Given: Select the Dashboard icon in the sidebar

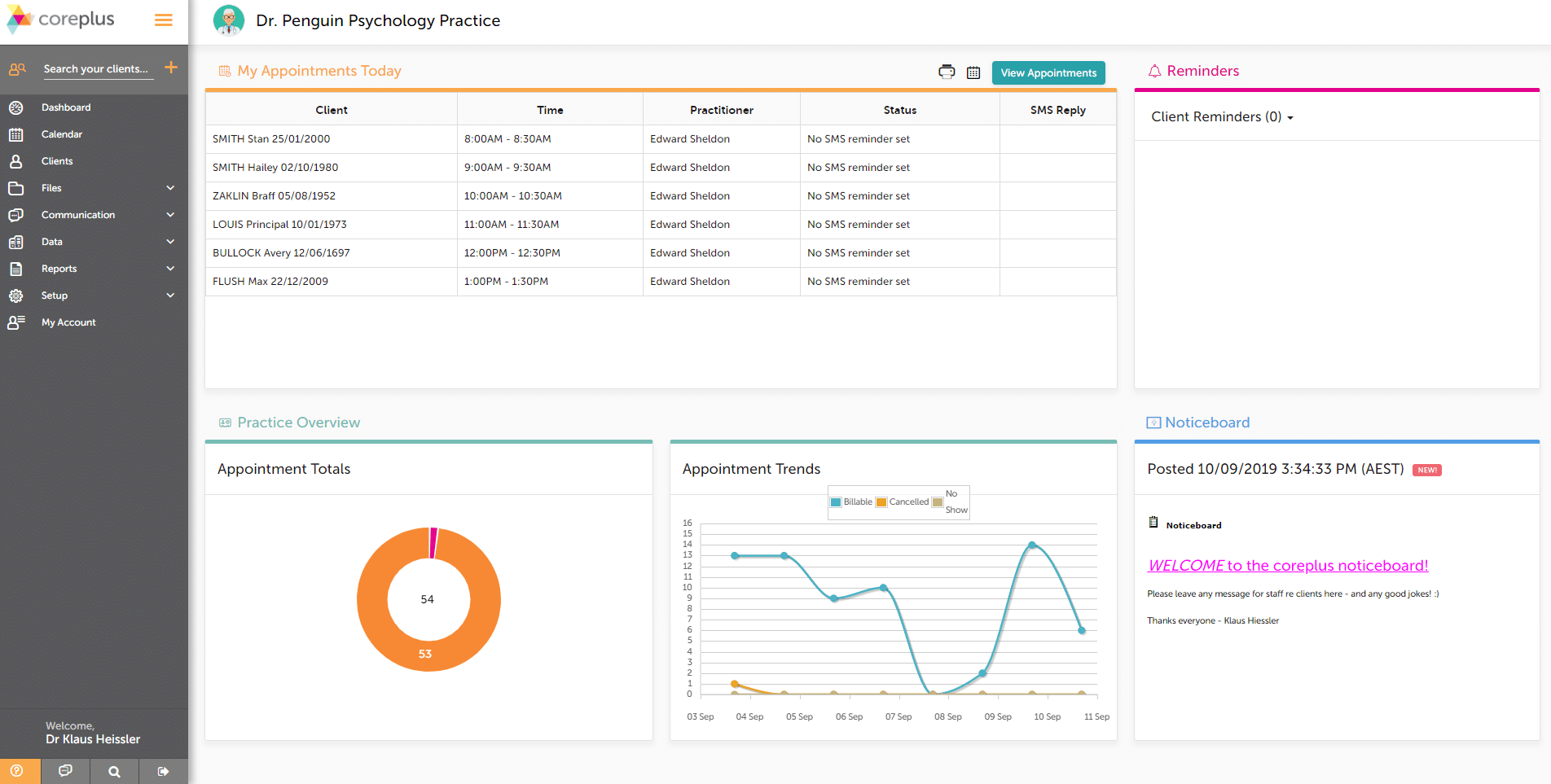Looking at the screenshot, I should (x=17, y=107).
